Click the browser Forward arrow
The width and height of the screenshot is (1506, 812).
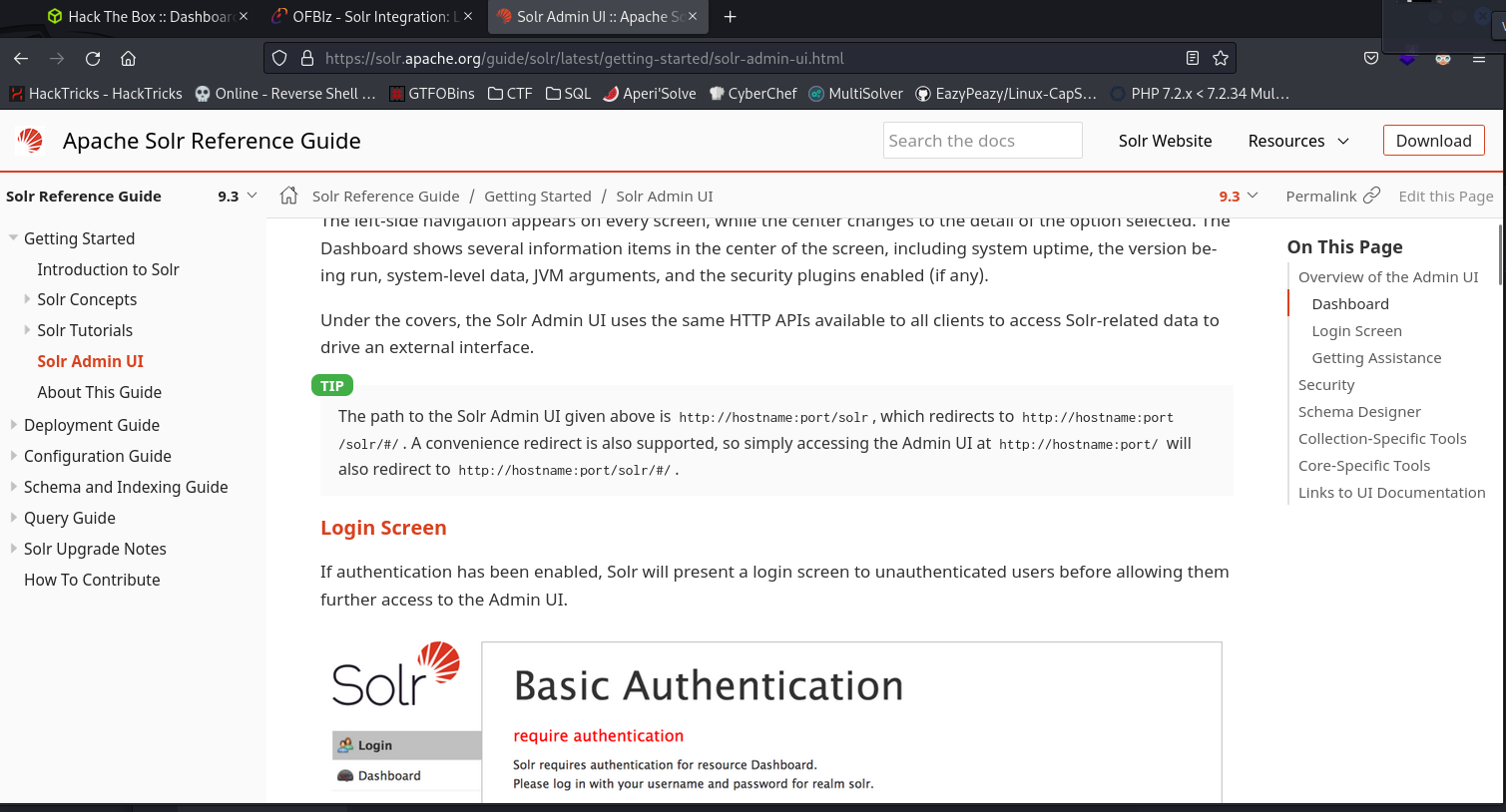pos(57,59)
